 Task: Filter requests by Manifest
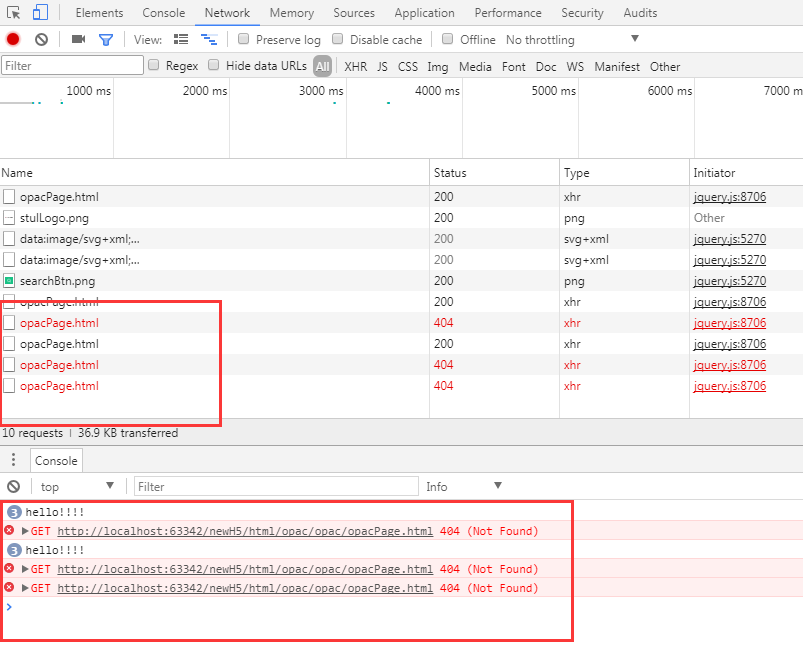[x=617, y=67]
